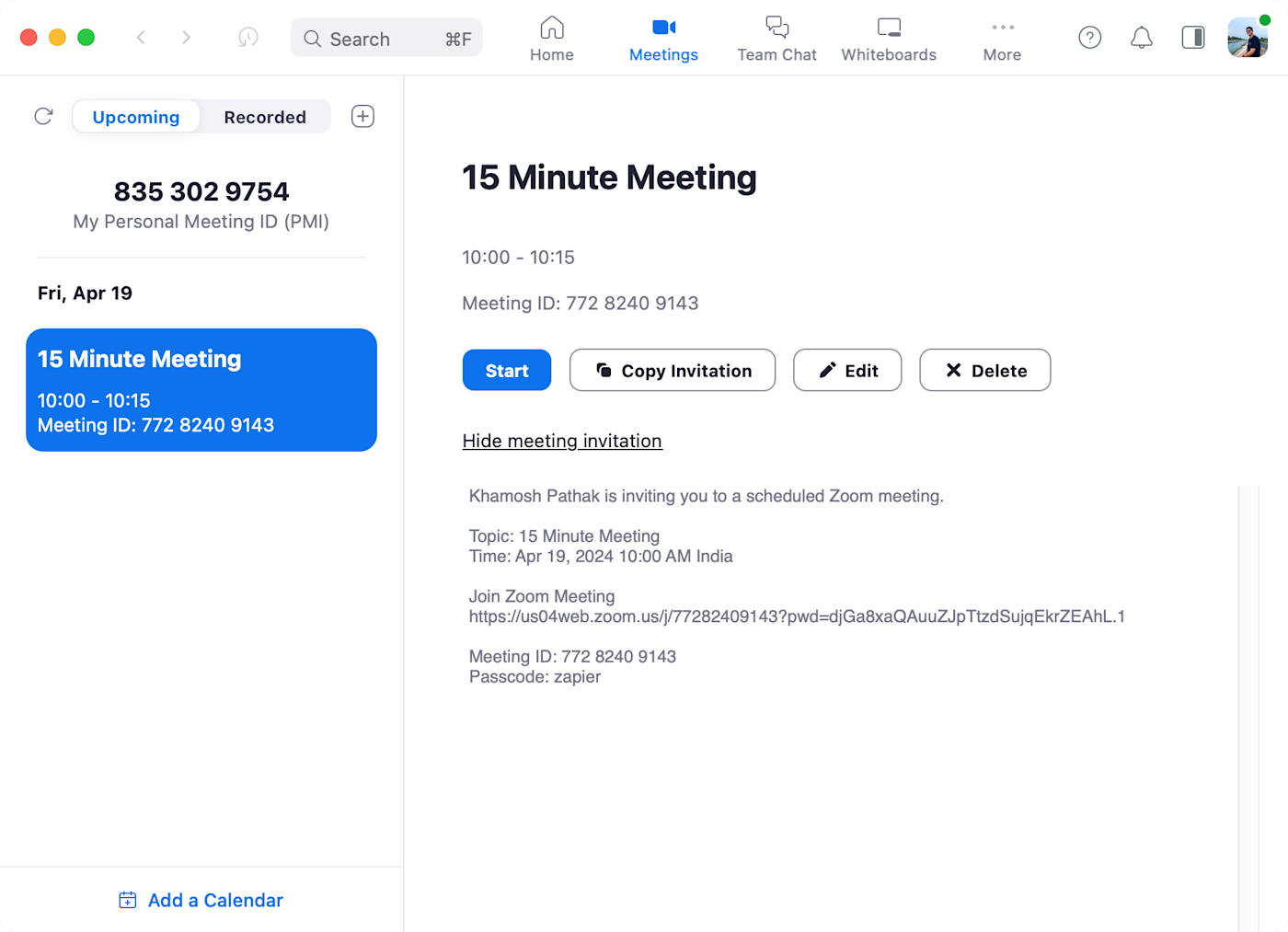1288x932 pixels.
Task: Select the Upcoming tab
Action: coord(136,117)
